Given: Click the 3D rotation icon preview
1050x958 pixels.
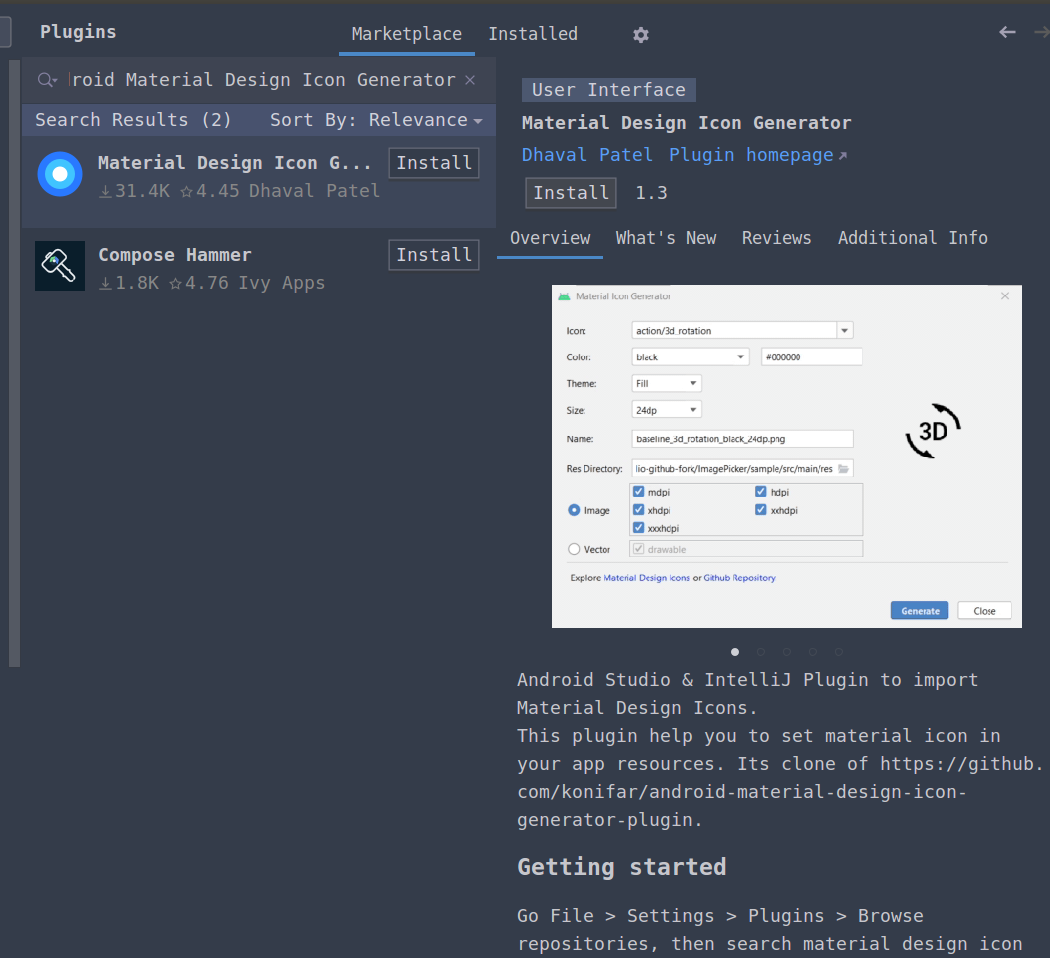Looking at the screenshot, I should [933, 431].
